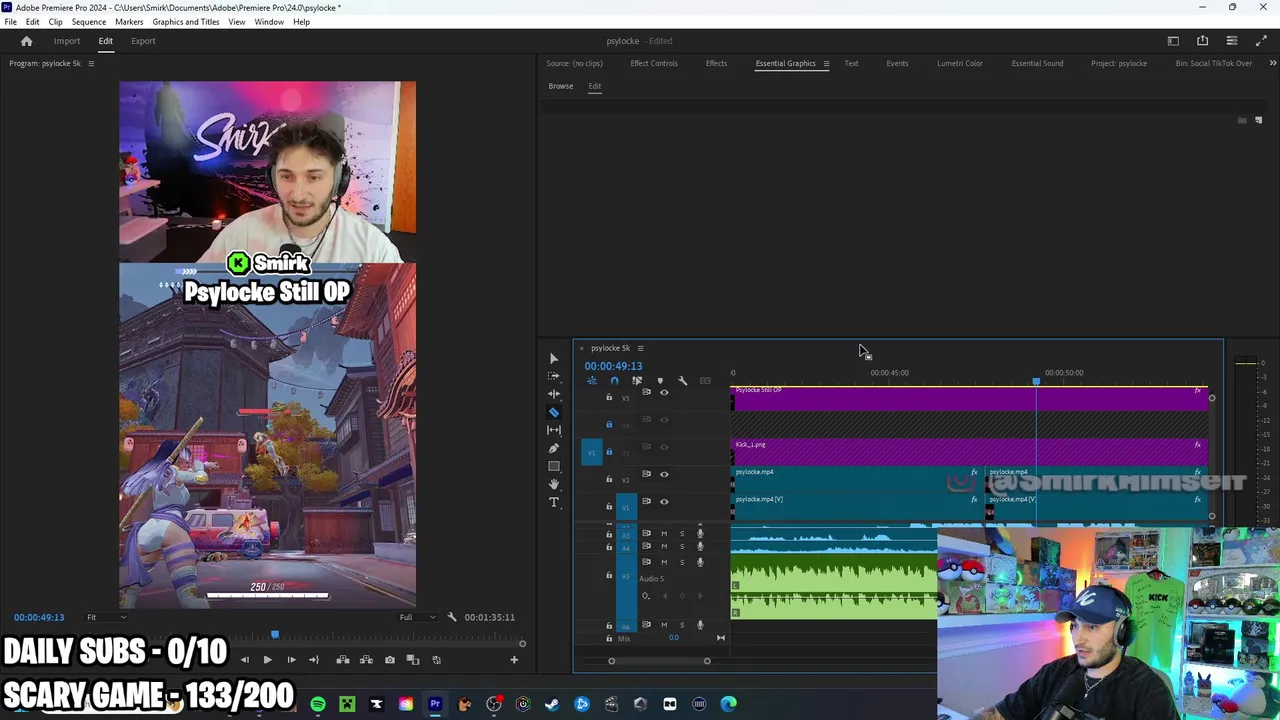1280x720 pixels.
Task: Click the Comparison View icon in the Program Monitor
Action: tap(412, 660)
